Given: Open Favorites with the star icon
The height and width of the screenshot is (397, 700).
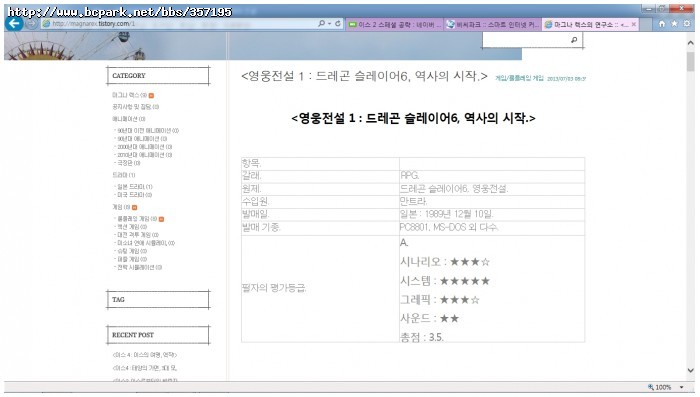Looking at the screenshot, I should [675, 24].
